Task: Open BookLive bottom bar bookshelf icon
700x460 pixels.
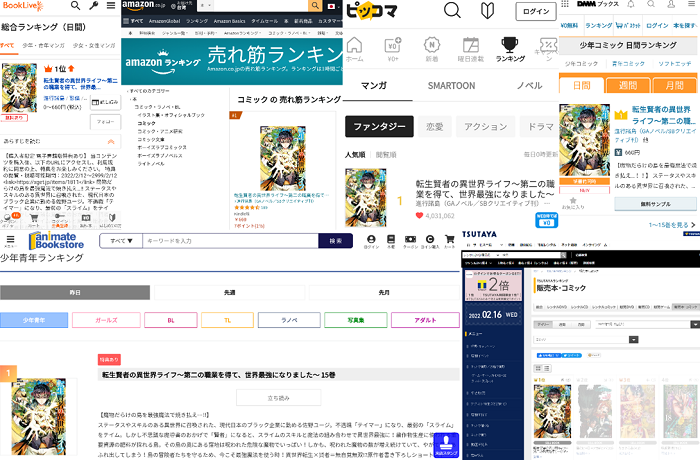Action: click(x=86, y=220)
